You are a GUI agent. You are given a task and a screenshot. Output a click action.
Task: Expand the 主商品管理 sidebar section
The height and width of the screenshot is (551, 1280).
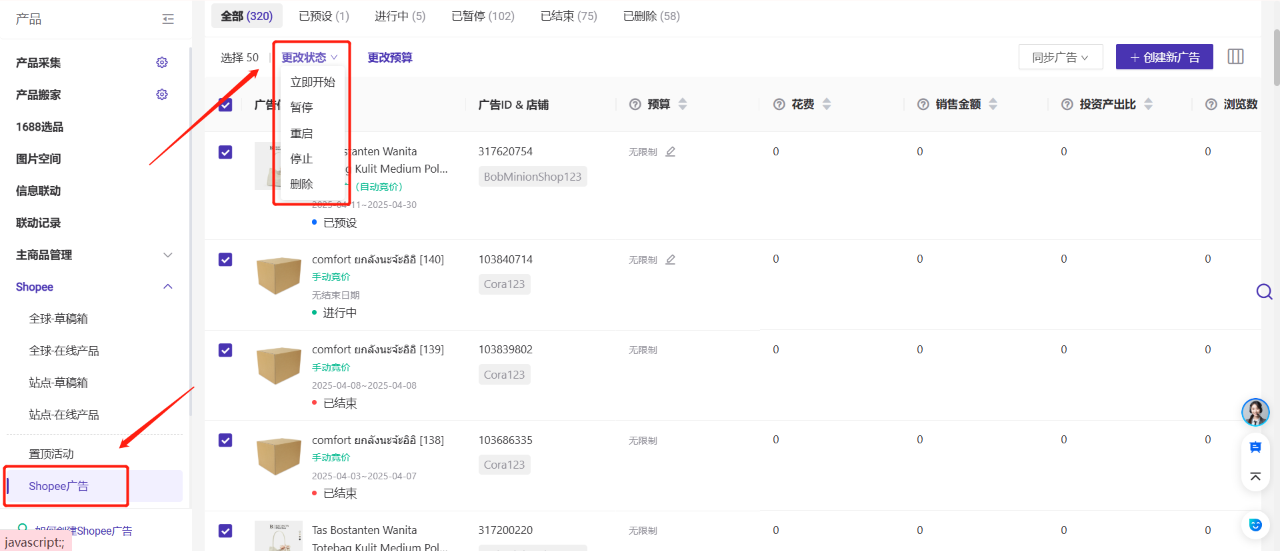(x=168, y=255)
